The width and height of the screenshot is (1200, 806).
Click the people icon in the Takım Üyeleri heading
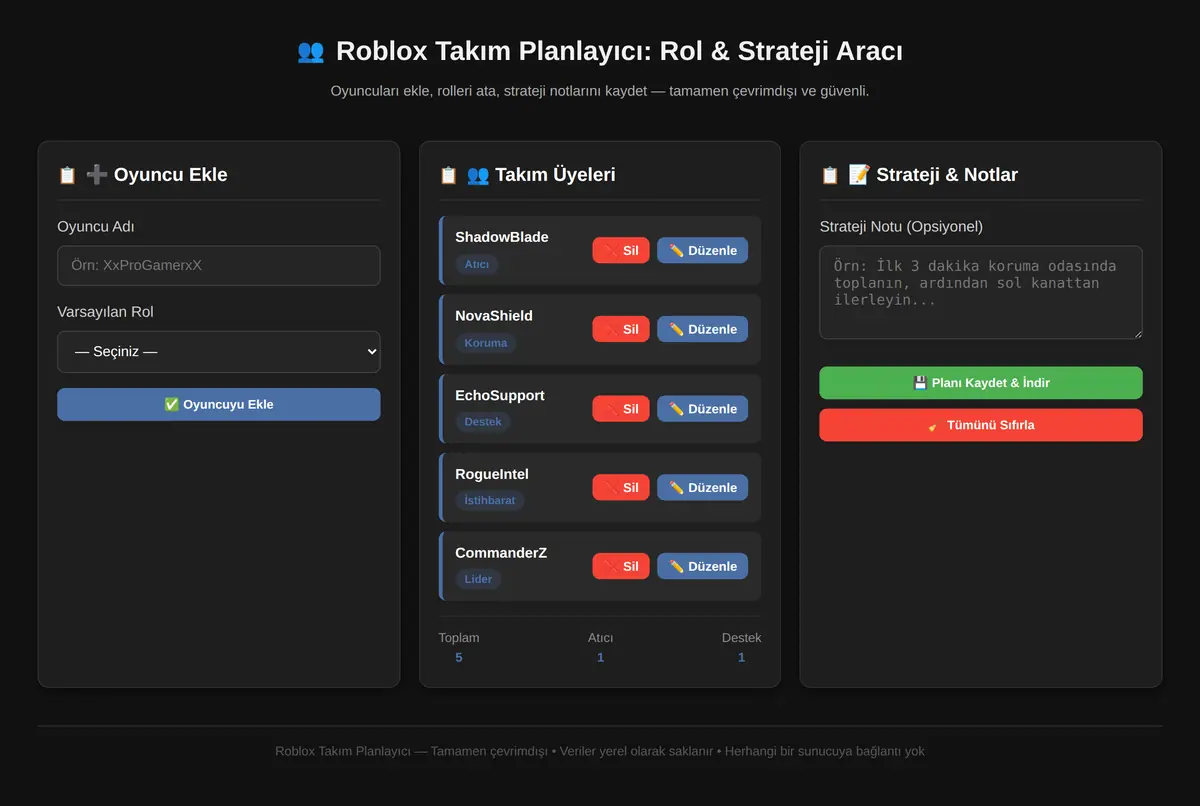pos(478,175)
